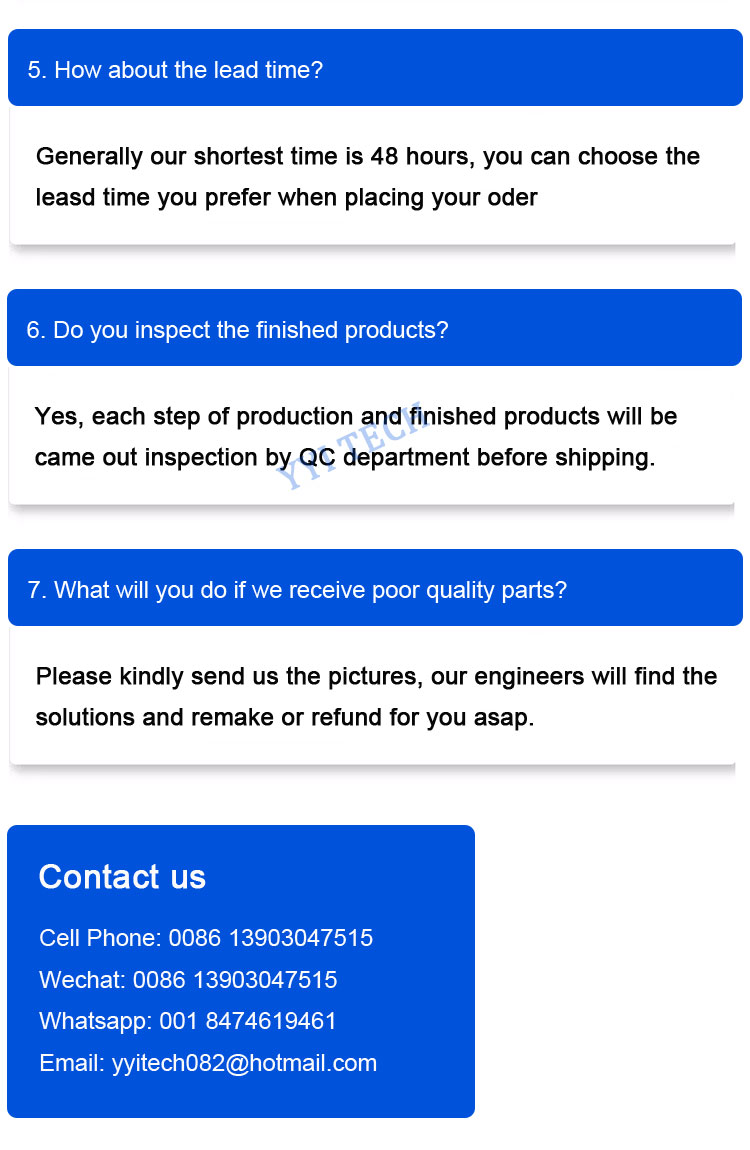Click the Contact us heading
The height and width of the screenshot is (1150, 750).
click(122, 877)
